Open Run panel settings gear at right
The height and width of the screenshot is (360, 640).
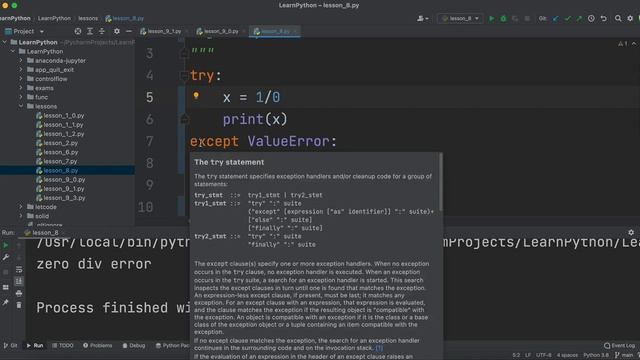[x=631, y=232]
